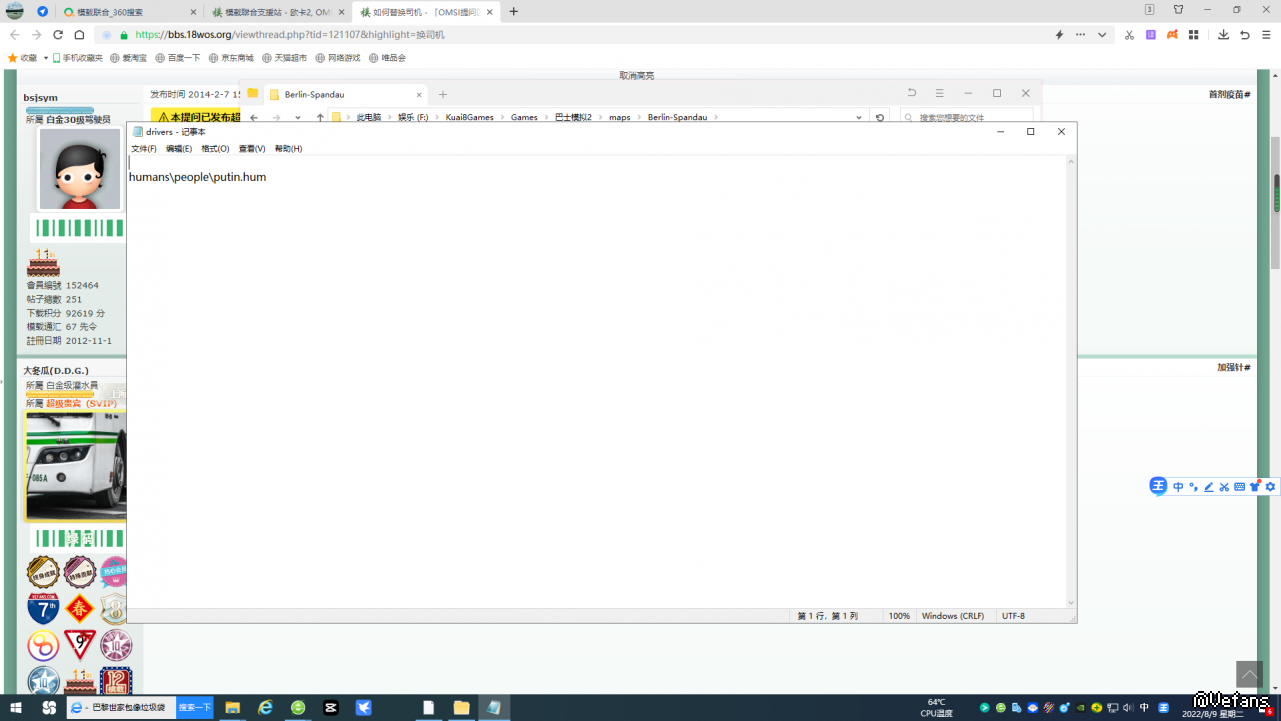Viewport: 1281px width, 721px height.
Task: Click the Notepad vertical scrollbar down arrow
Action: pos(1071,602)
